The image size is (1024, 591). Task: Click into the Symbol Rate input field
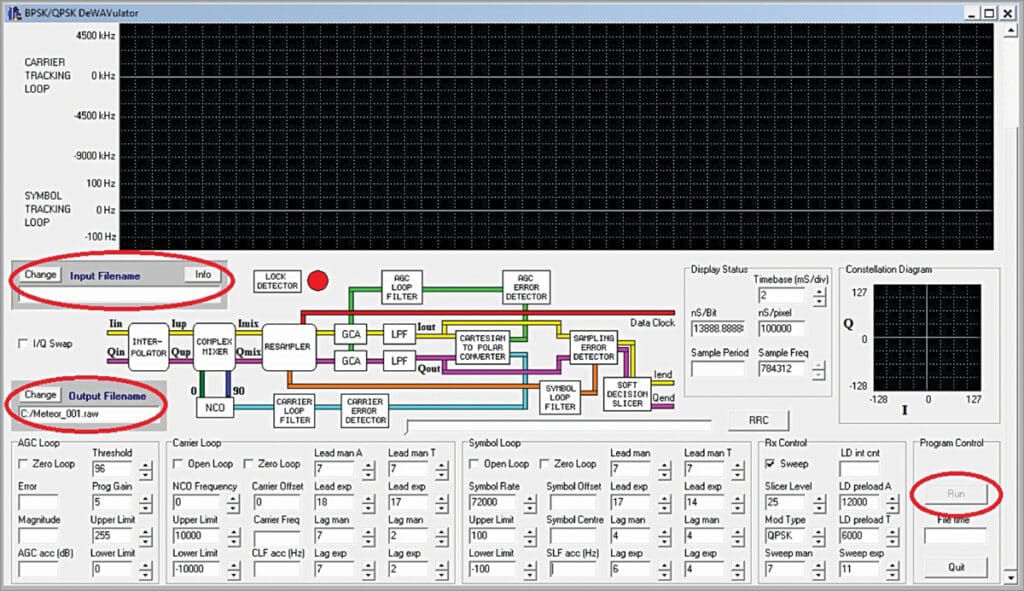[490, 502]
